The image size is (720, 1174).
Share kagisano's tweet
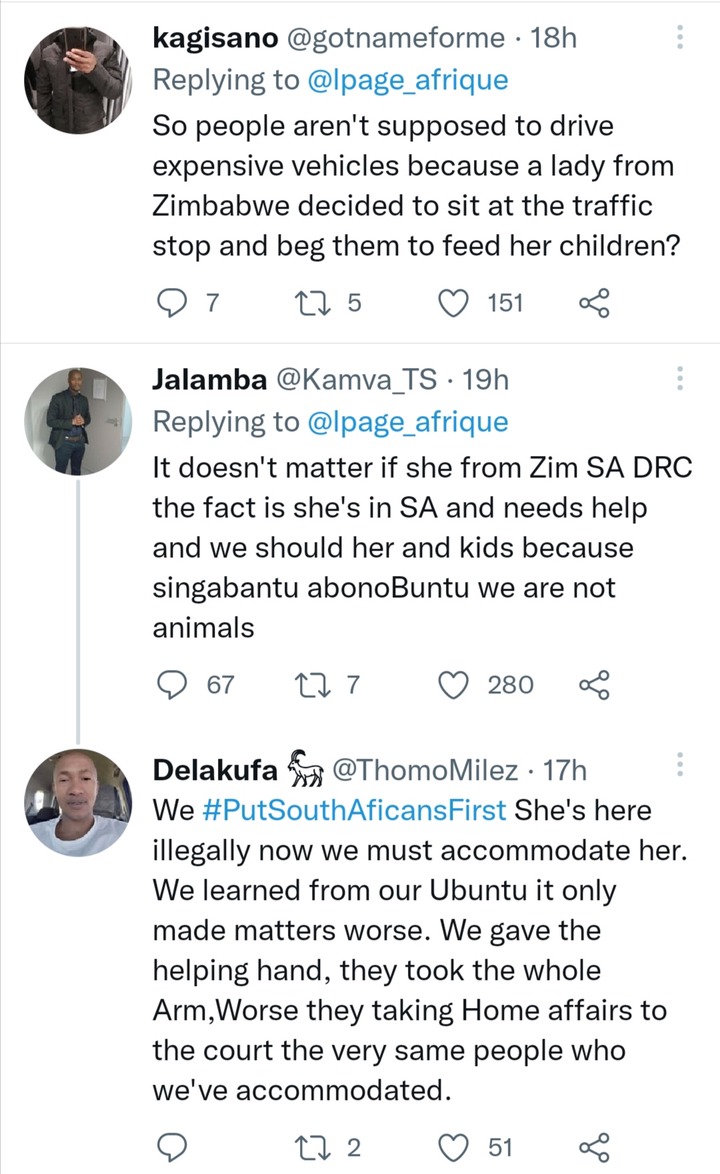click(x=595, y=303)
